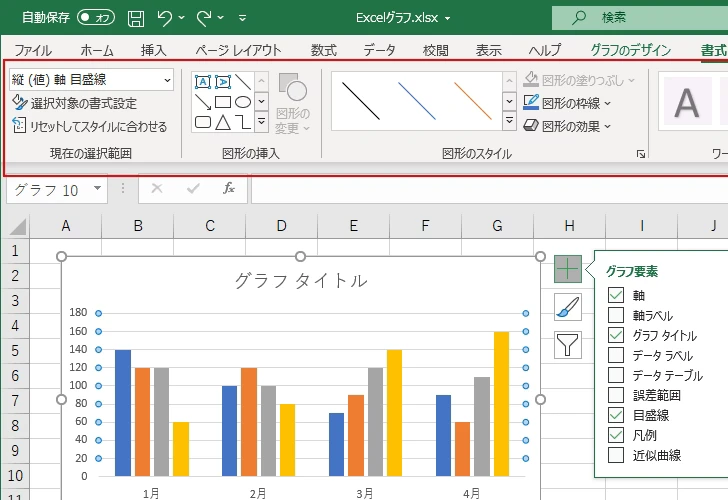The width and height of the screenshot is (728, 500).
Task: Select the arrow line shape icon
Action: click(x=203, y=102)
